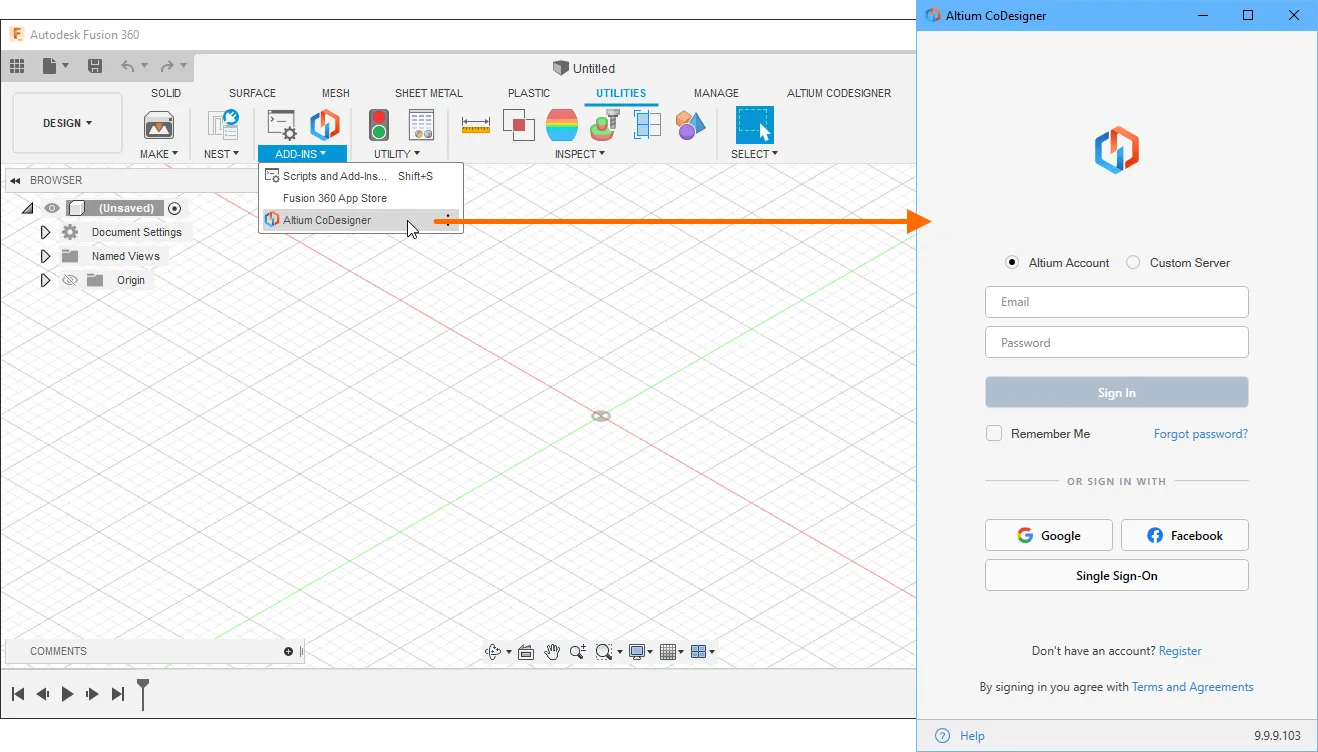Tick the Remember Me checkbox

tap(994, 434)
